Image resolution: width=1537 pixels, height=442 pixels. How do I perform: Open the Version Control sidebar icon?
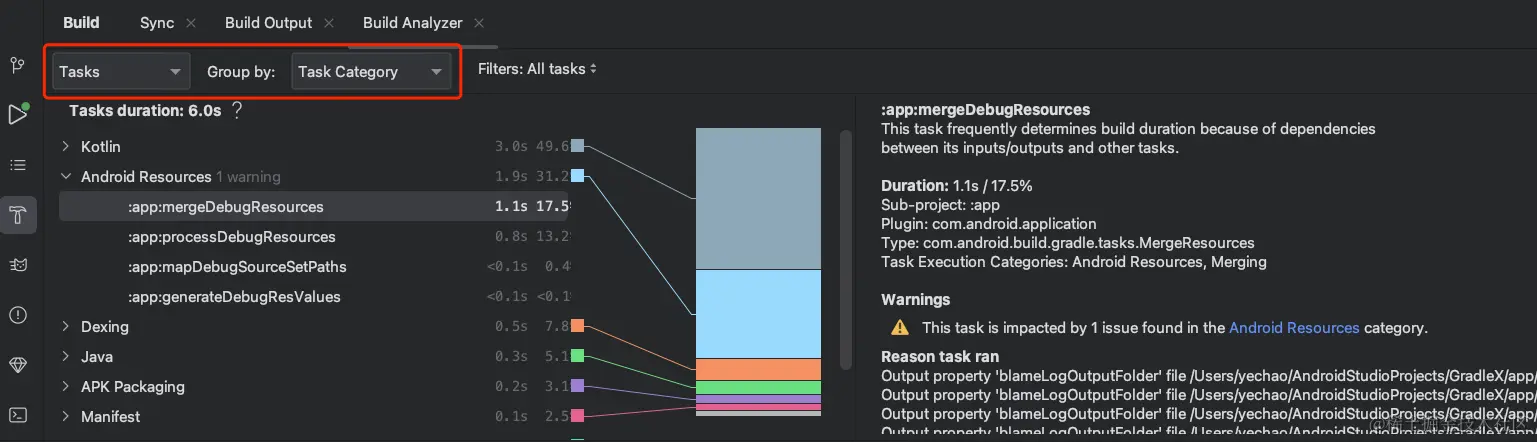[x=17, y=66]
